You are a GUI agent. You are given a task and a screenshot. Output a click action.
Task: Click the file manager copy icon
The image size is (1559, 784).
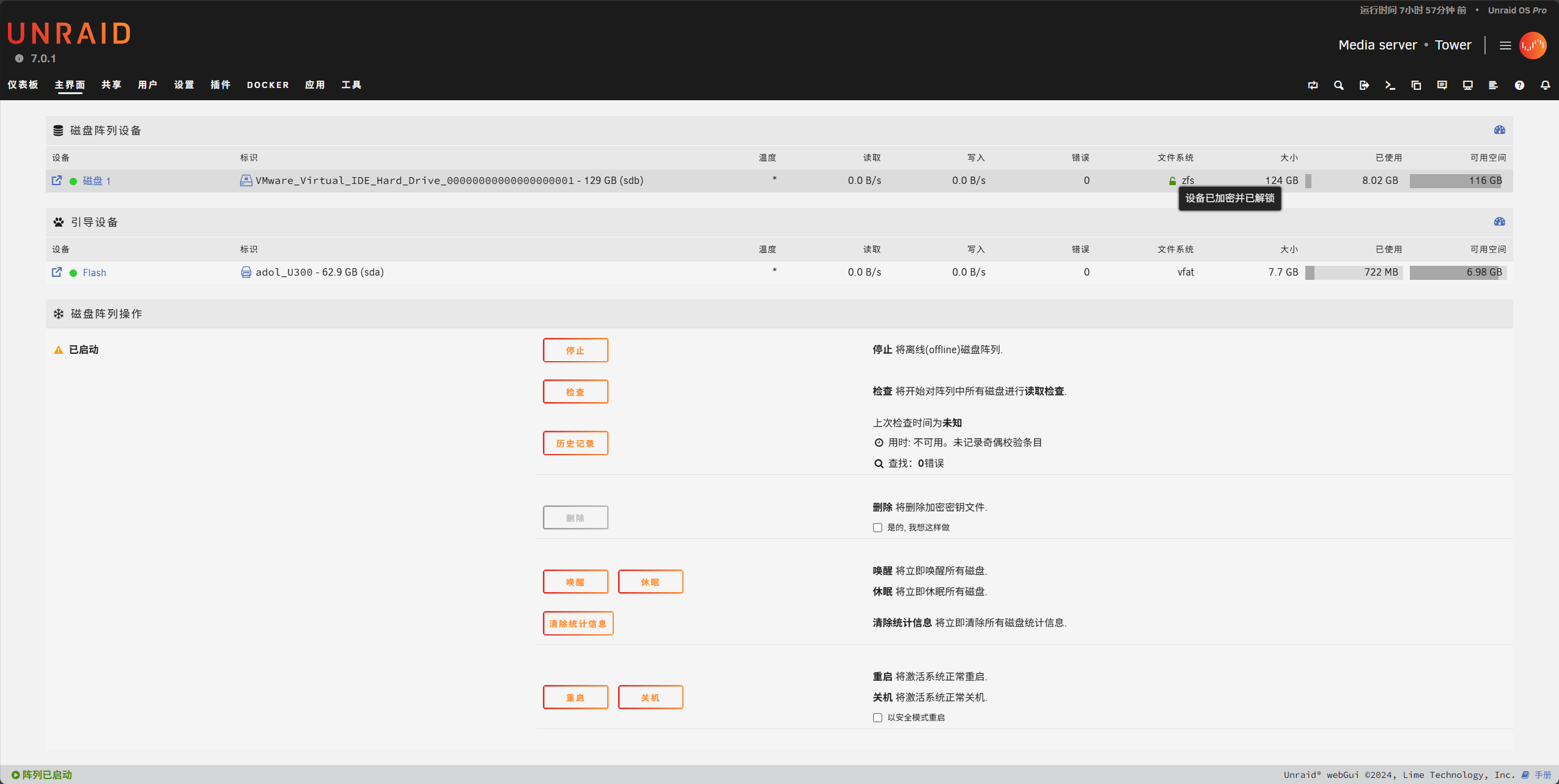(1416, 85)
